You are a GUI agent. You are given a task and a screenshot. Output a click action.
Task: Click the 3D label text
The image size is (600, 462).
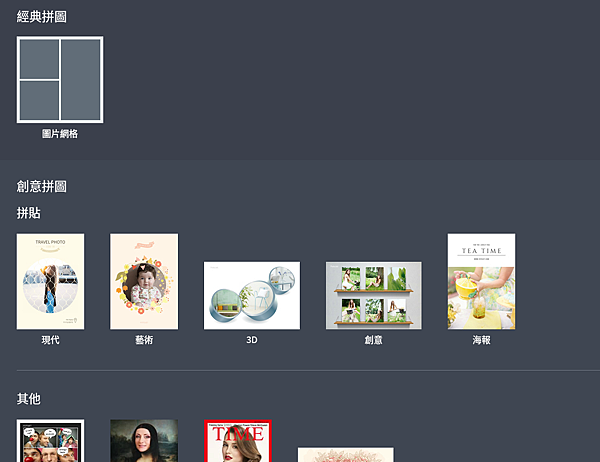click(252, 340)
